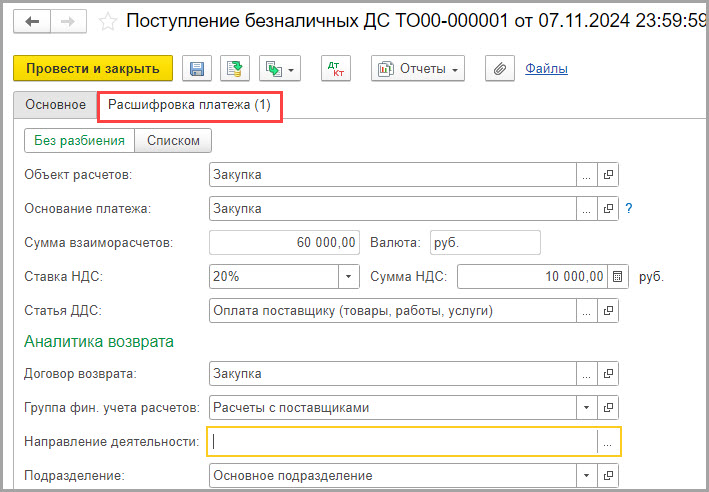Click Провести и закрыть button
Image resolution: width=709 pixels, height=492 pixels.
tap(93, 68)
